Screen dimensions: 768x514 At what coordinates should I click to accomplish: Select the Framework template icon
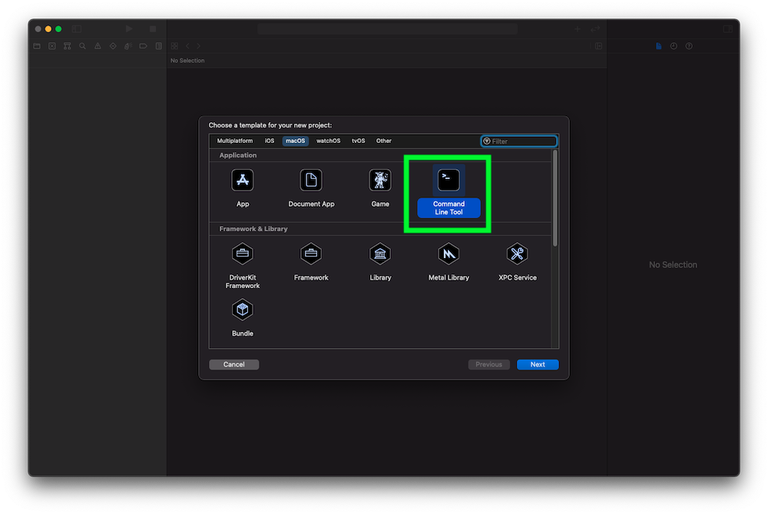click(x=311, y=254)
